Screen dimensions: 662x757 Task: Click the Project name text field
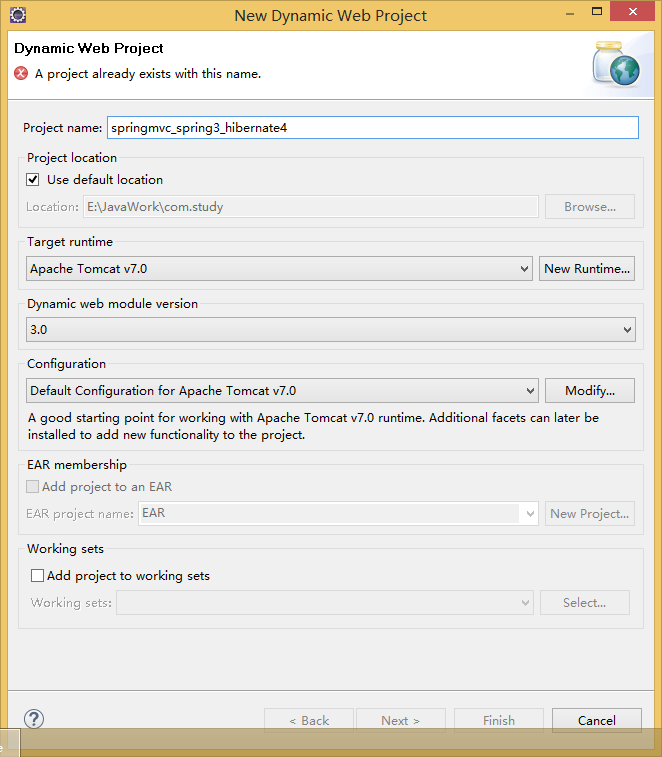[x=372, y=128]
